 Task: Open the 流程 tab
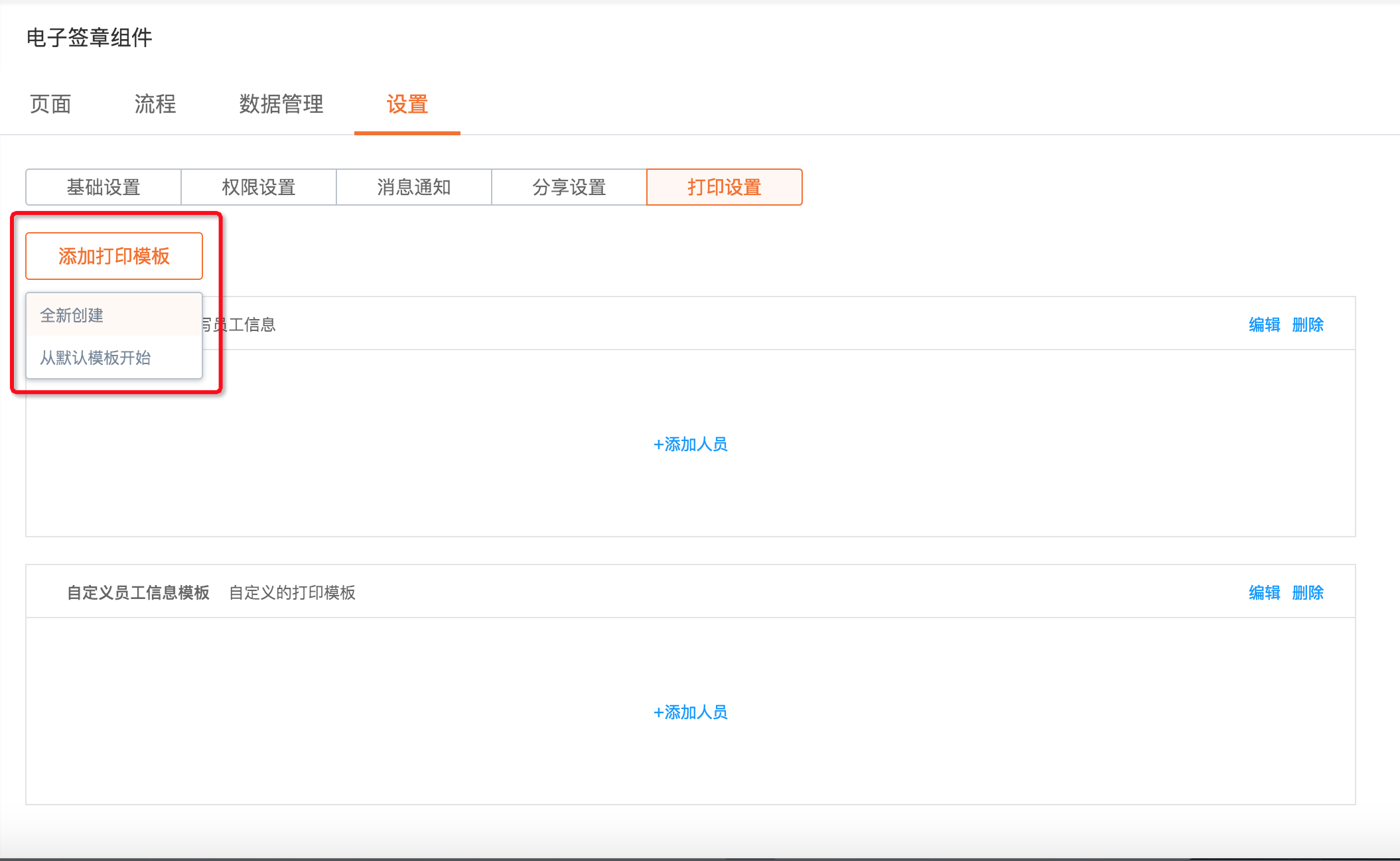click(155, 104)
